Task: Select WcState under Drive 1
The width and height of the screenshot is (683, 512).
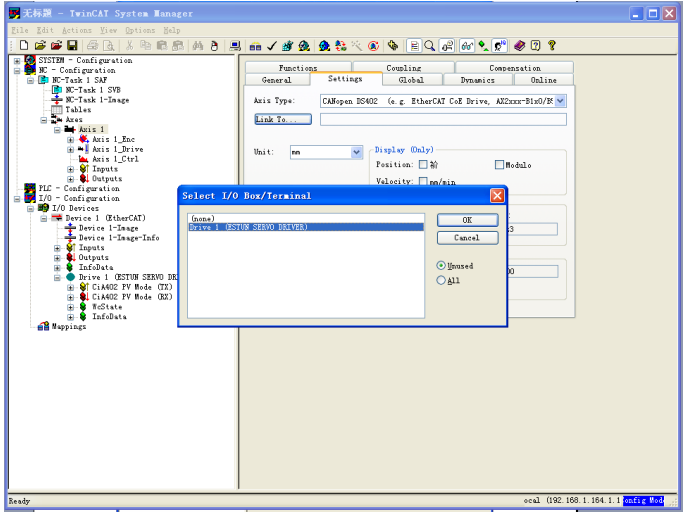Action: 107,307
